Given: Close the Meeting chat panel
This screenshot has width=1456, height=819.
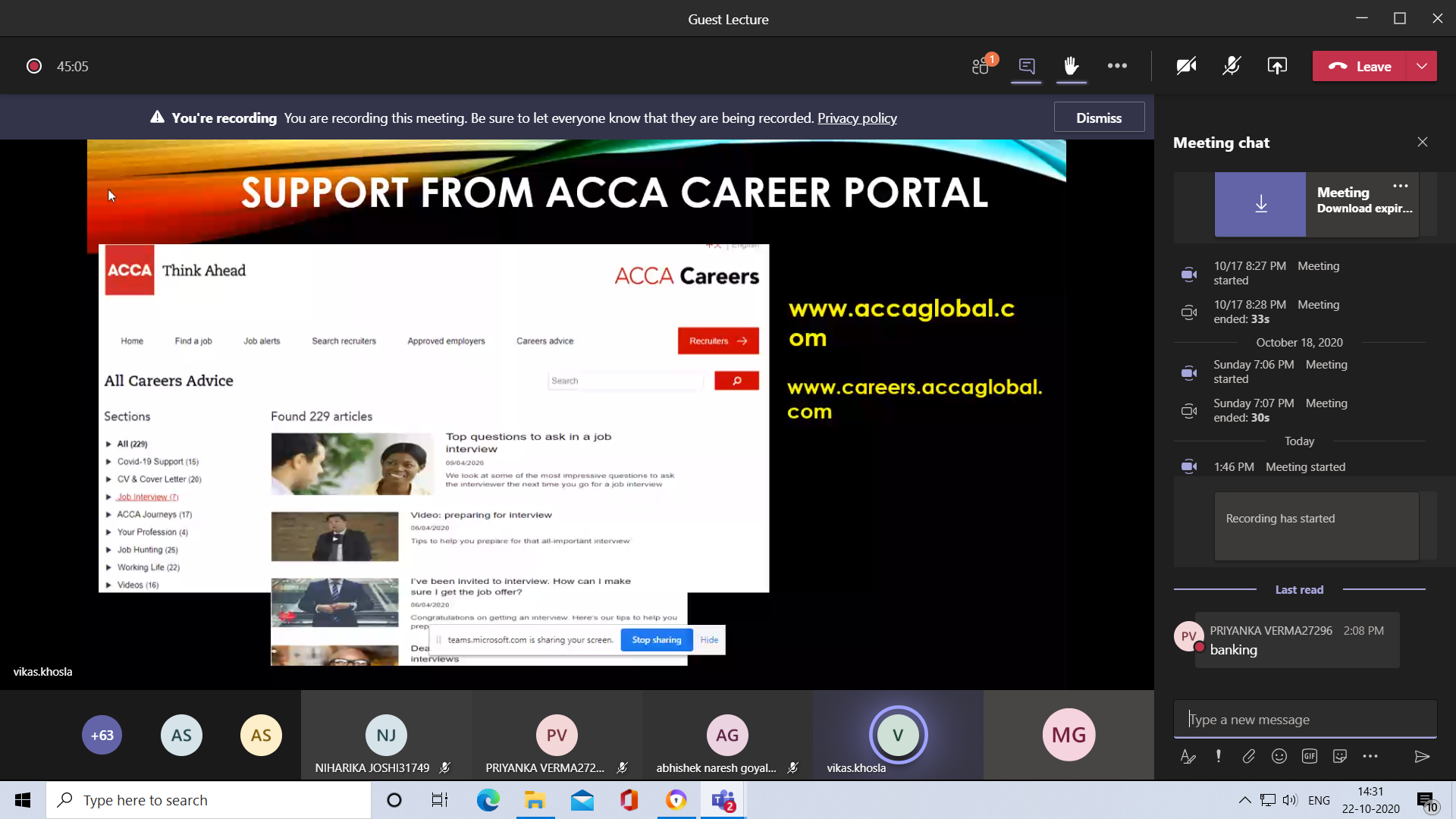Looking at the screenshot, I should [x=1423, y=143].
